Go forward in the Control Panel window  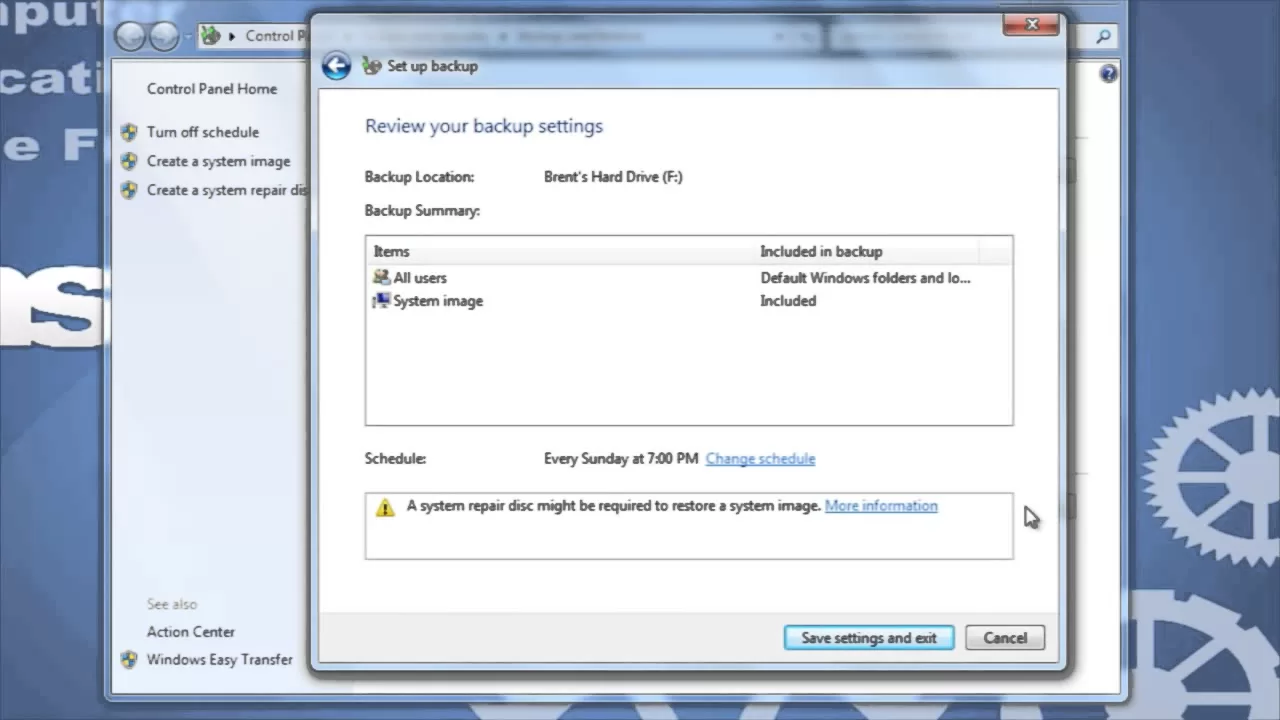pyautogui.click(x=164, y=37)
